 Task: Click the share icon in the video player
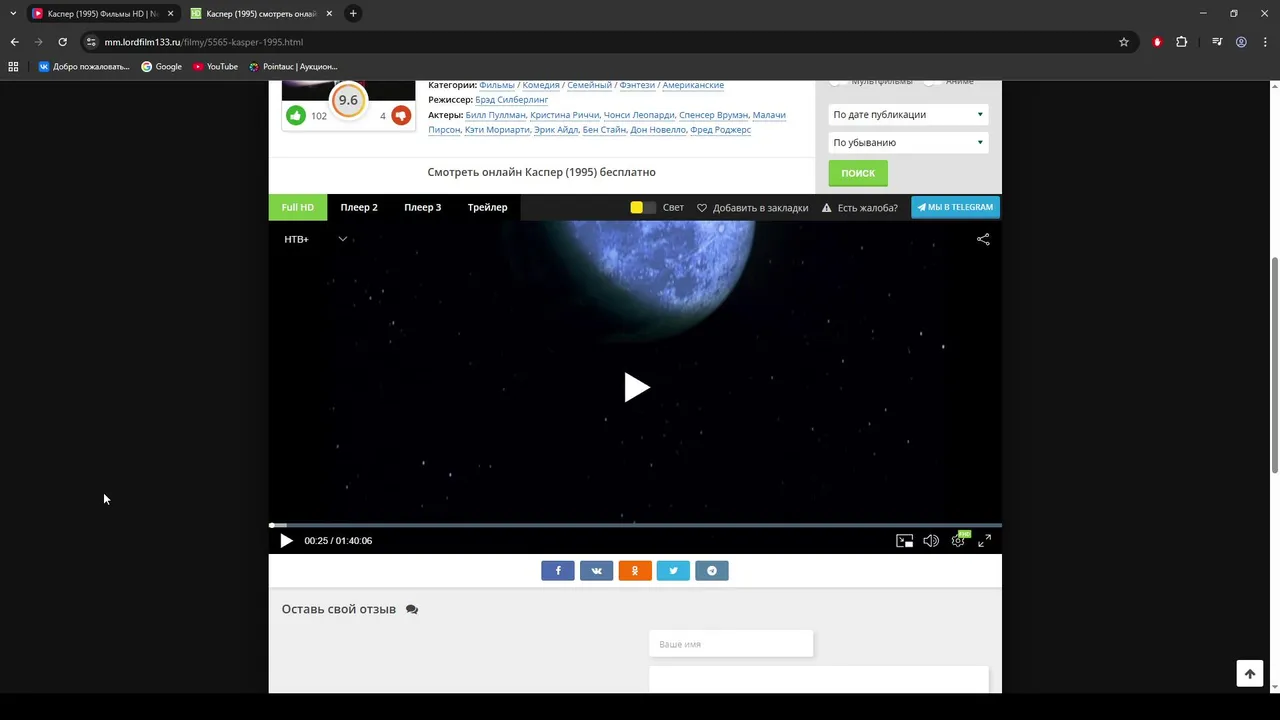(x=983, y=239)
